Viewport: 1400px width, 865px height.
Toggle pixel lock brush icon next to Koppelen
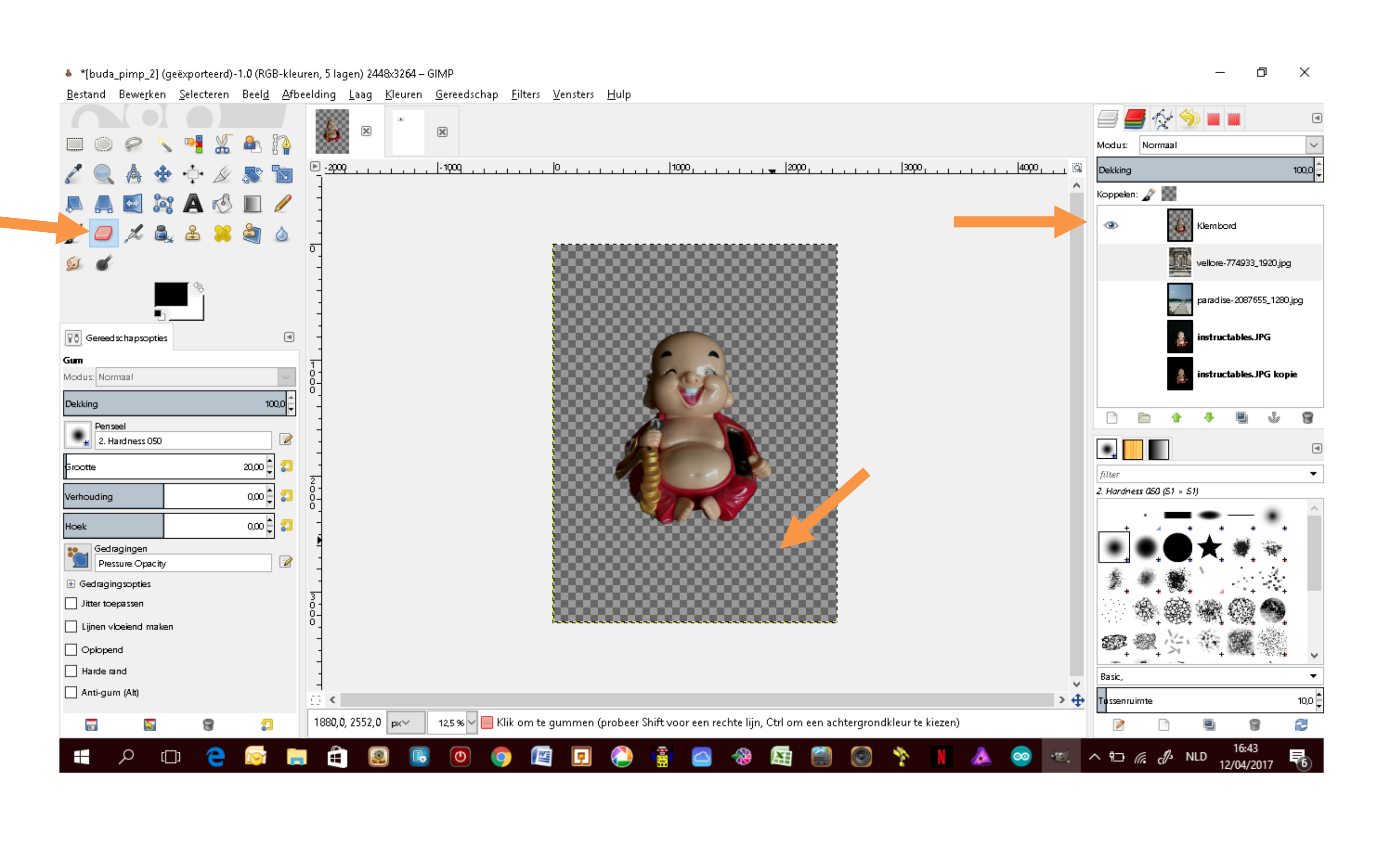tap(1148, 194)
